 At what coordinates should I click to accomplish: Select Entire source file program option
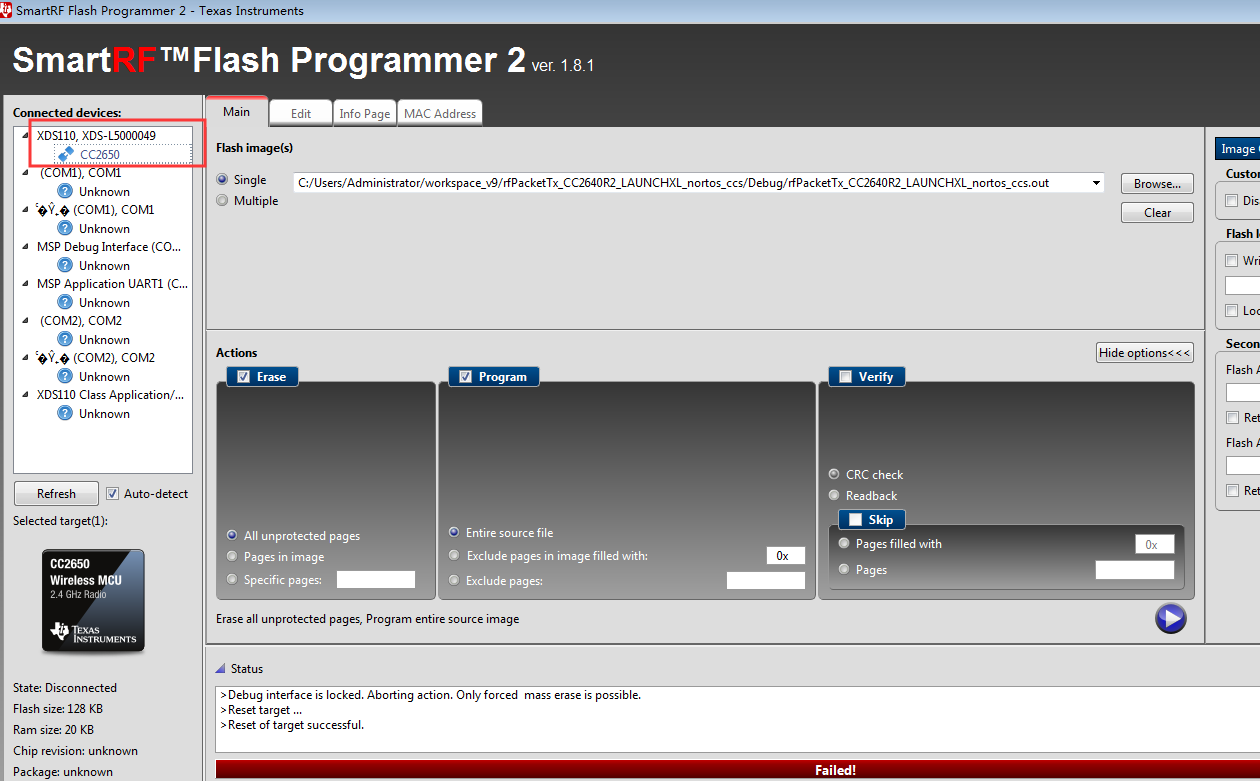point(455,532)
